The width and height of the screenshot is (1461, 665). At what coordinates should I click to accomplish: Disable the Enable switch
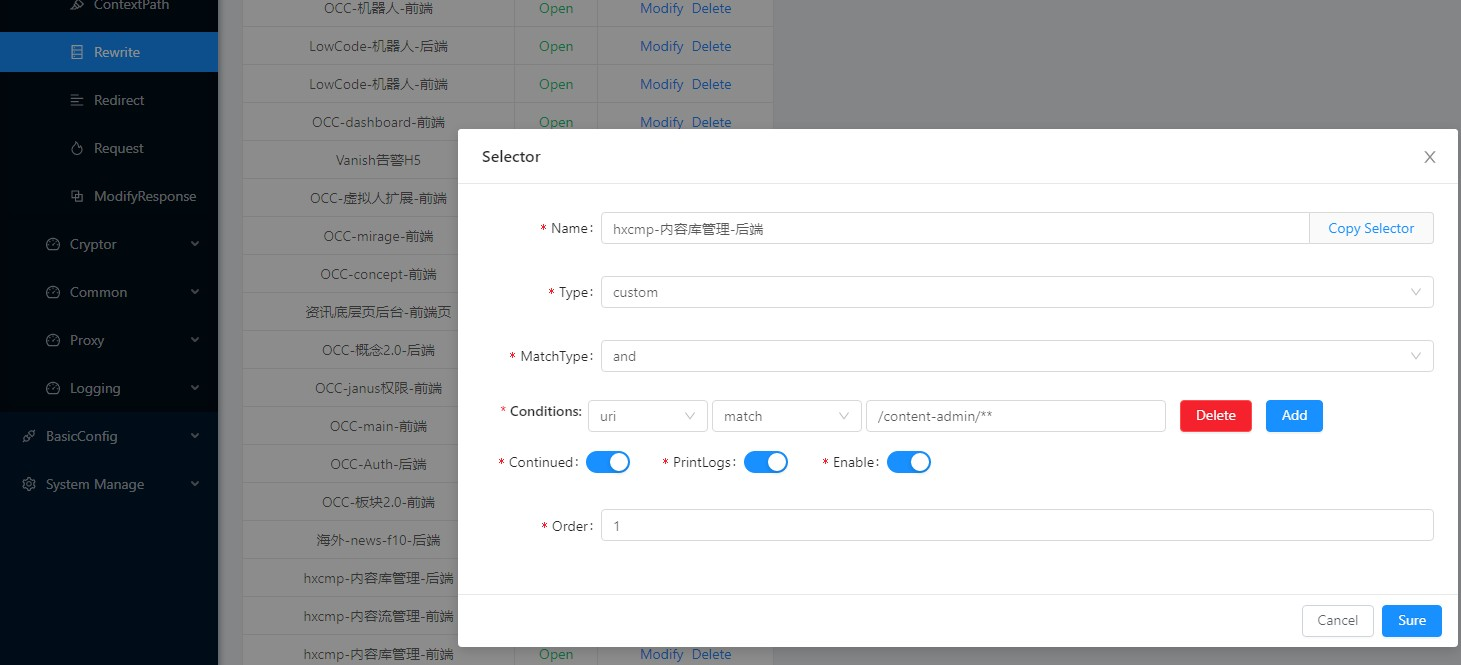pyautogui.click(x=909, y=461)
